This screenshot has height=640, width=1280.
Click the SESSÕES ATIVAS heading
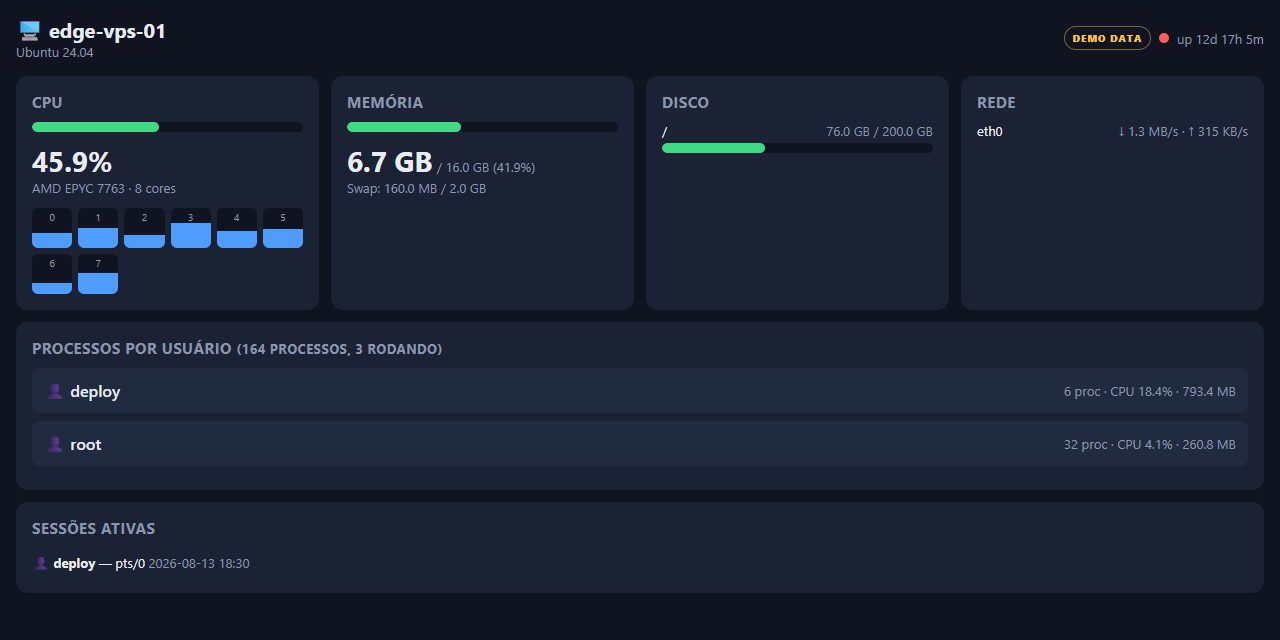(94, 528)
